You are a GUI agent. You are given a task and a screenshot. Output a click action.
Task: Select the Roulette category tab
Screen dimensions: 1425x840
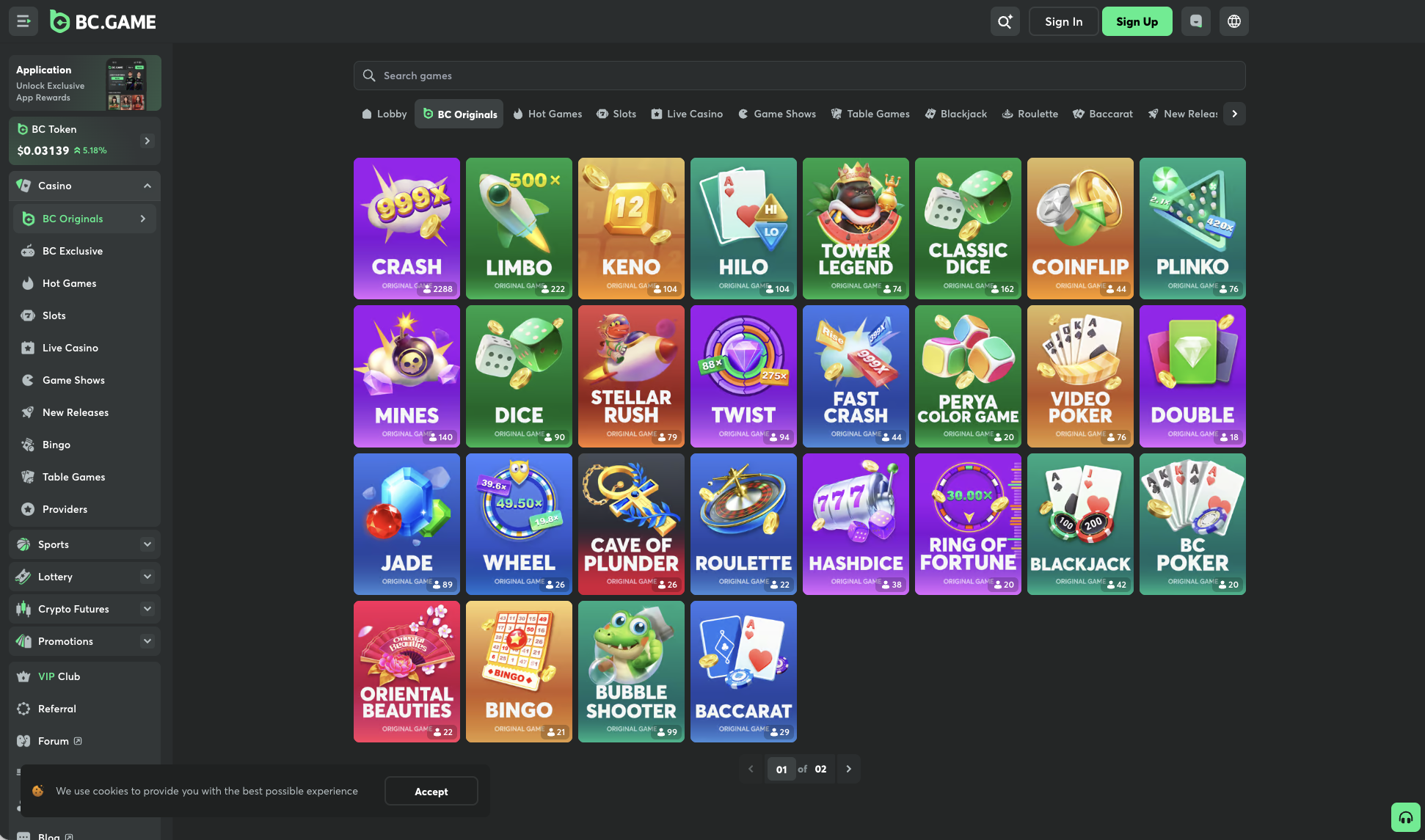point(1030,114)
